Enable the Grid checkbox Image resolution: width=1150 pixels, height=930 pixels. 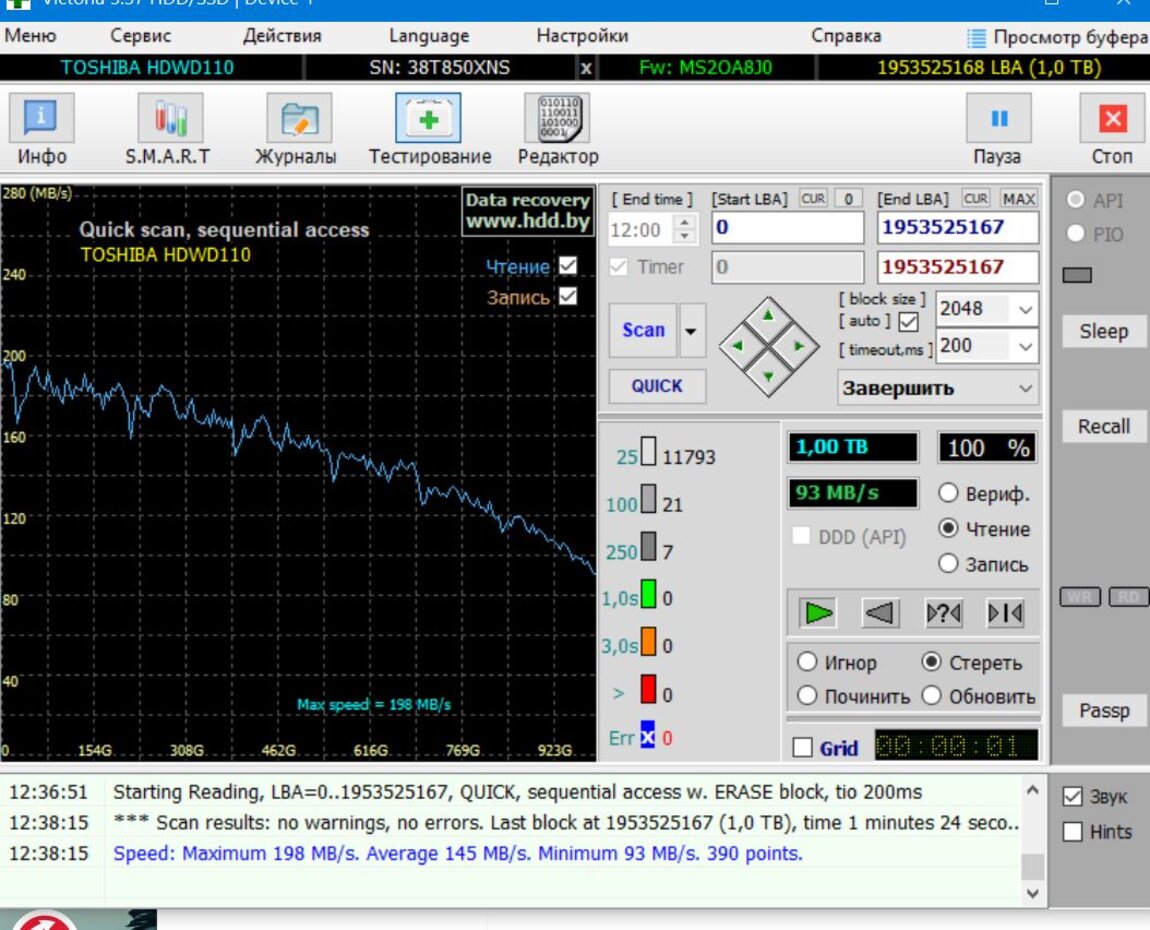[802, 748]
